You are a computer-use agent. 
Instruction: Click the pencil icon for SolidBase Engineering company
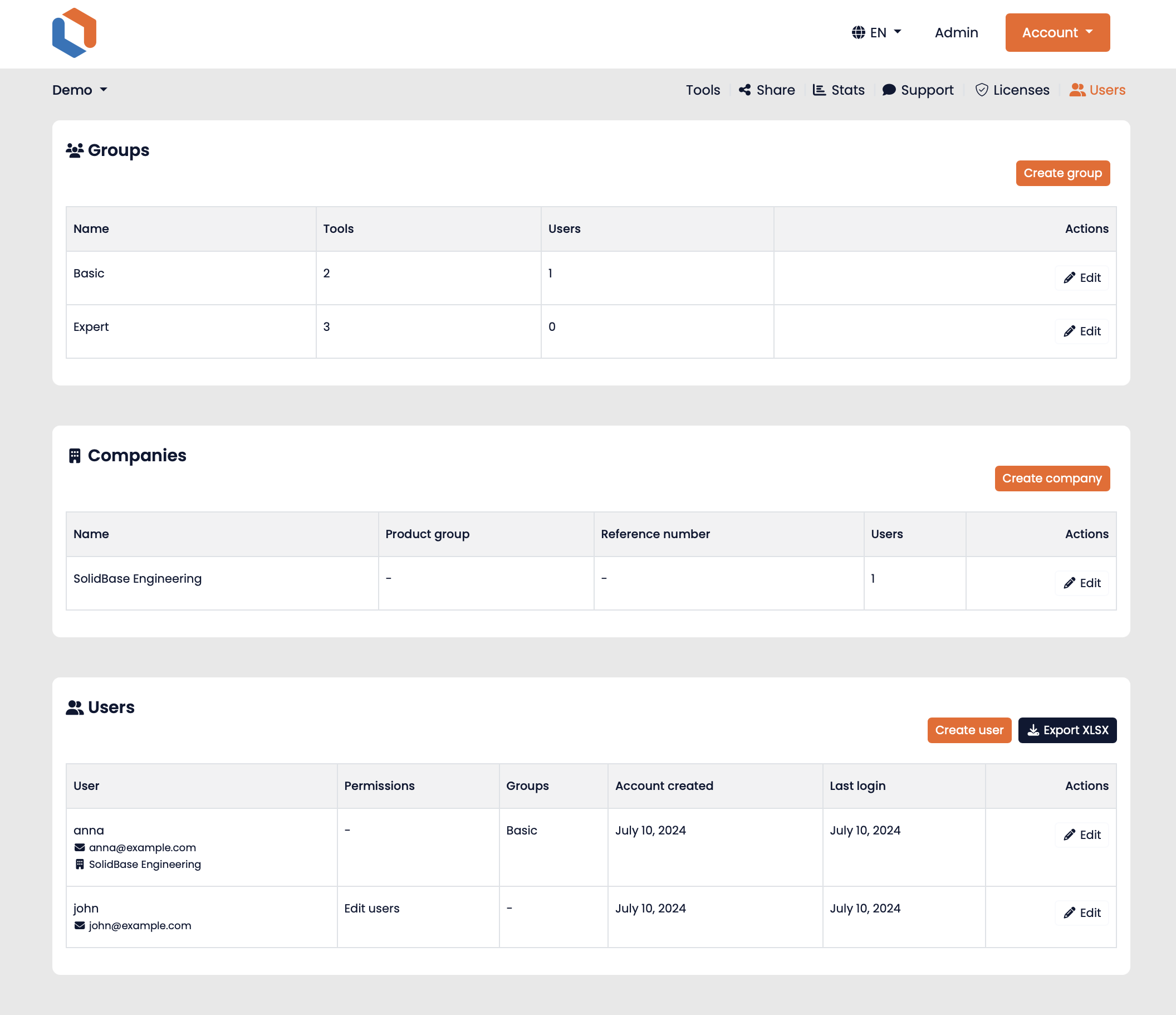1069,583
